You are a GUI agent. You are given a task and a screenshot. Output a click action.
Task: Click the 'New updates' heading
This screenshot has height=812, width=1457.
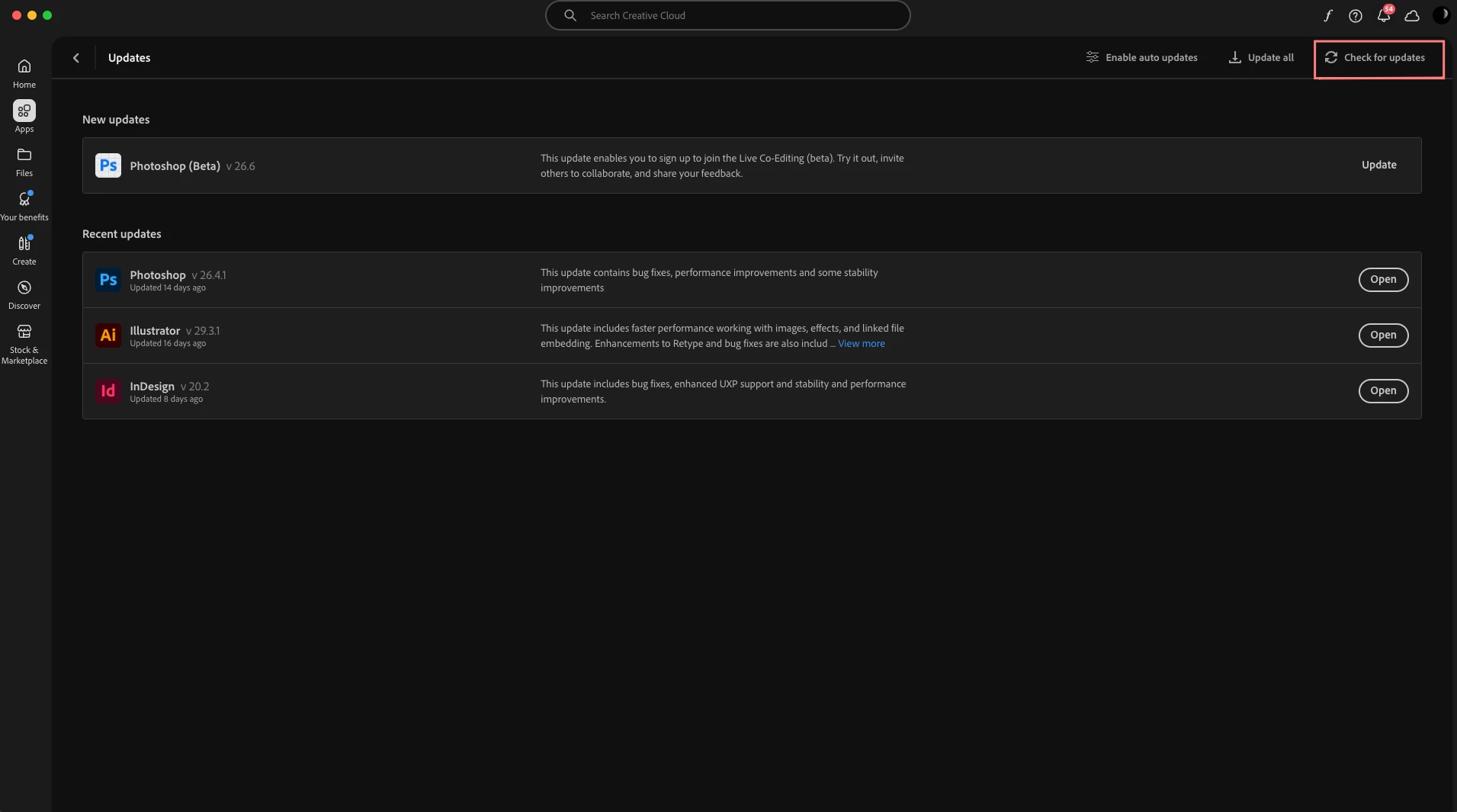pyautogui.click(x=116, y=120)
